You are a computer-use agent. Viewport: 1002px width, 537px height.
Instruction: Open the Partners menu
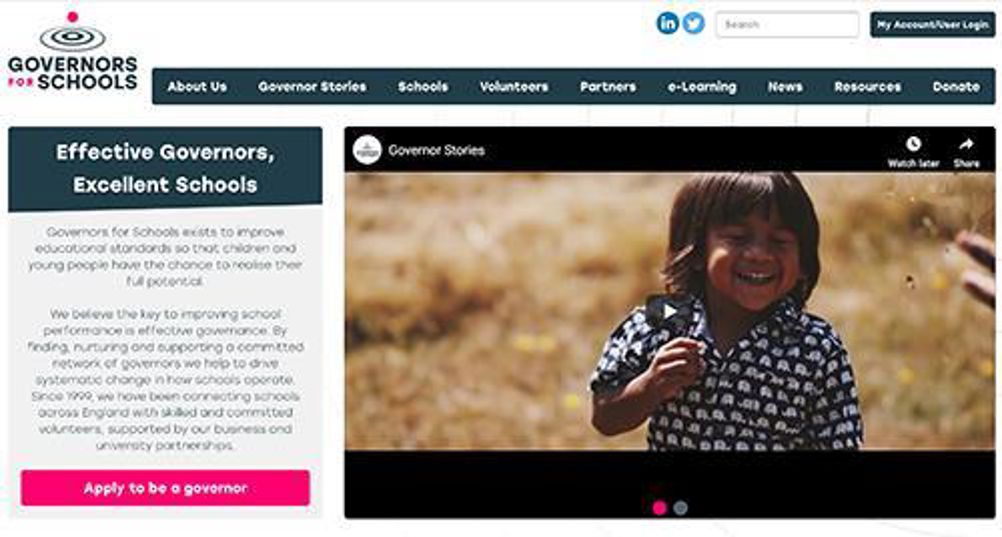(608, 86)
